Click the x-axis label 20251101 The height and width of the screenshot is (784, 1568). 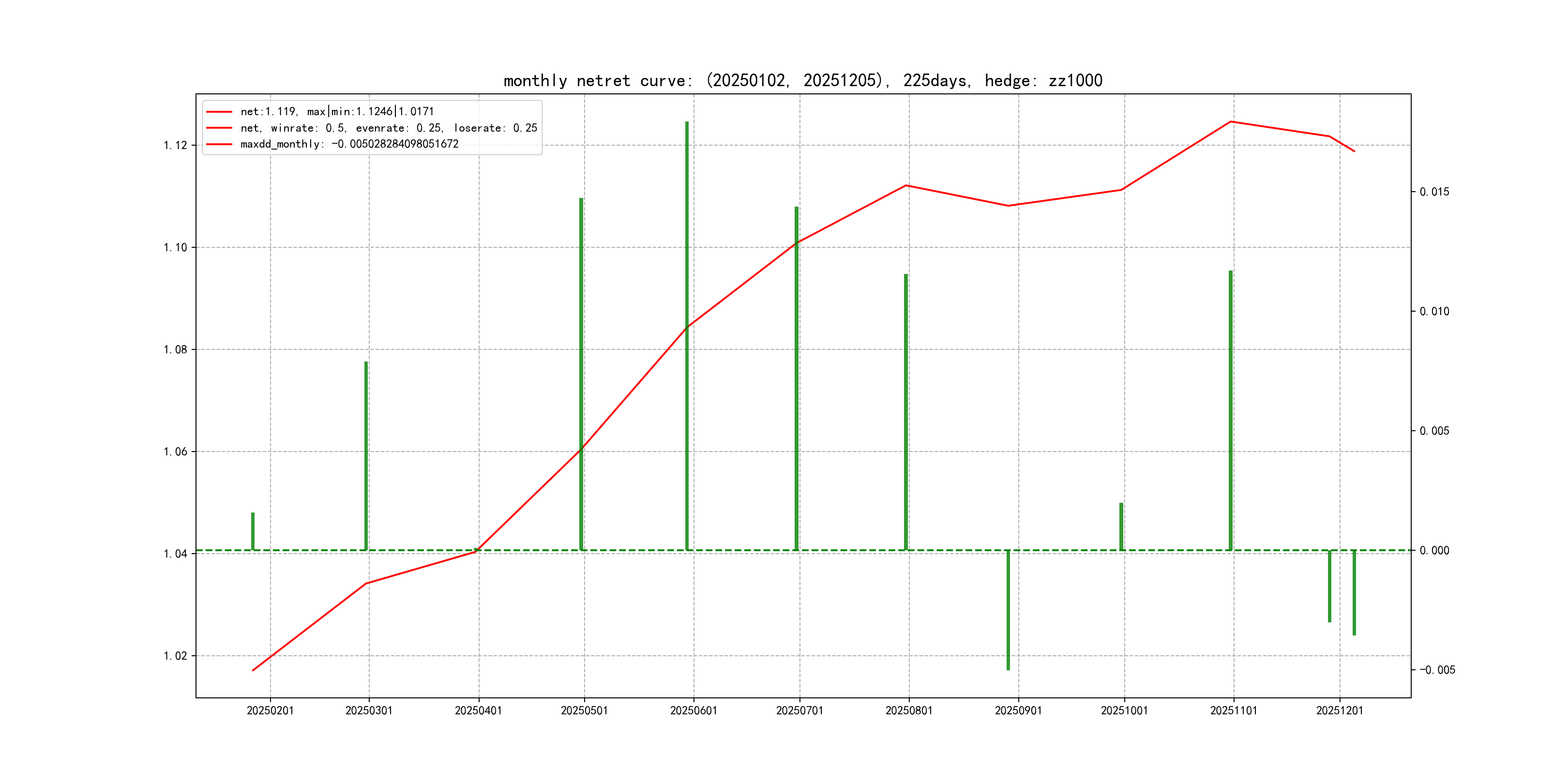click(x=1233, y=711)
